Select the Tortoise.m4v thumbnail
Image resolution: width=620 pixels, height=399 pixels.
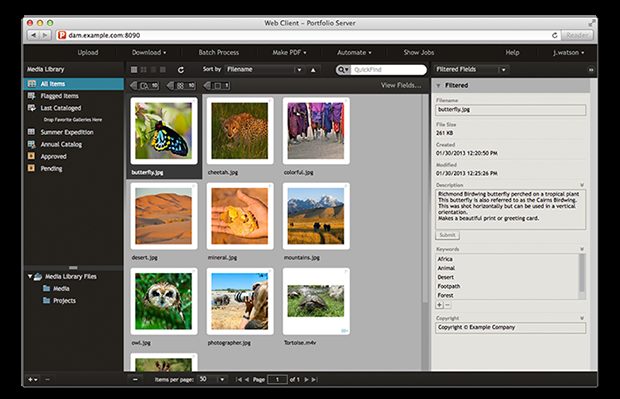coord(316,302)
